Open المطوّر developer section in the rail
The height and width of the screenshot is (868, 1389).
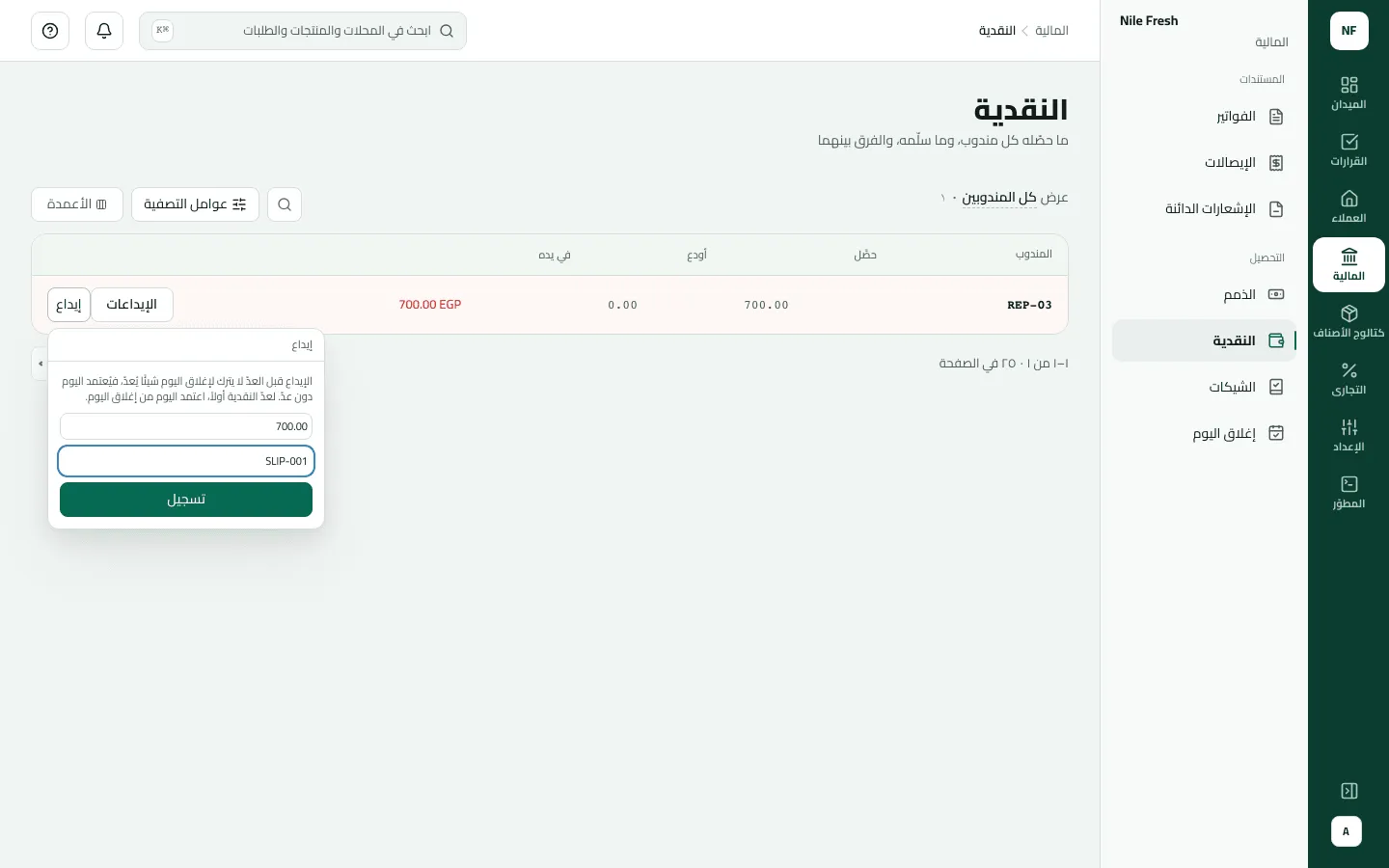pyautogui.click(x=1348, y=493)
